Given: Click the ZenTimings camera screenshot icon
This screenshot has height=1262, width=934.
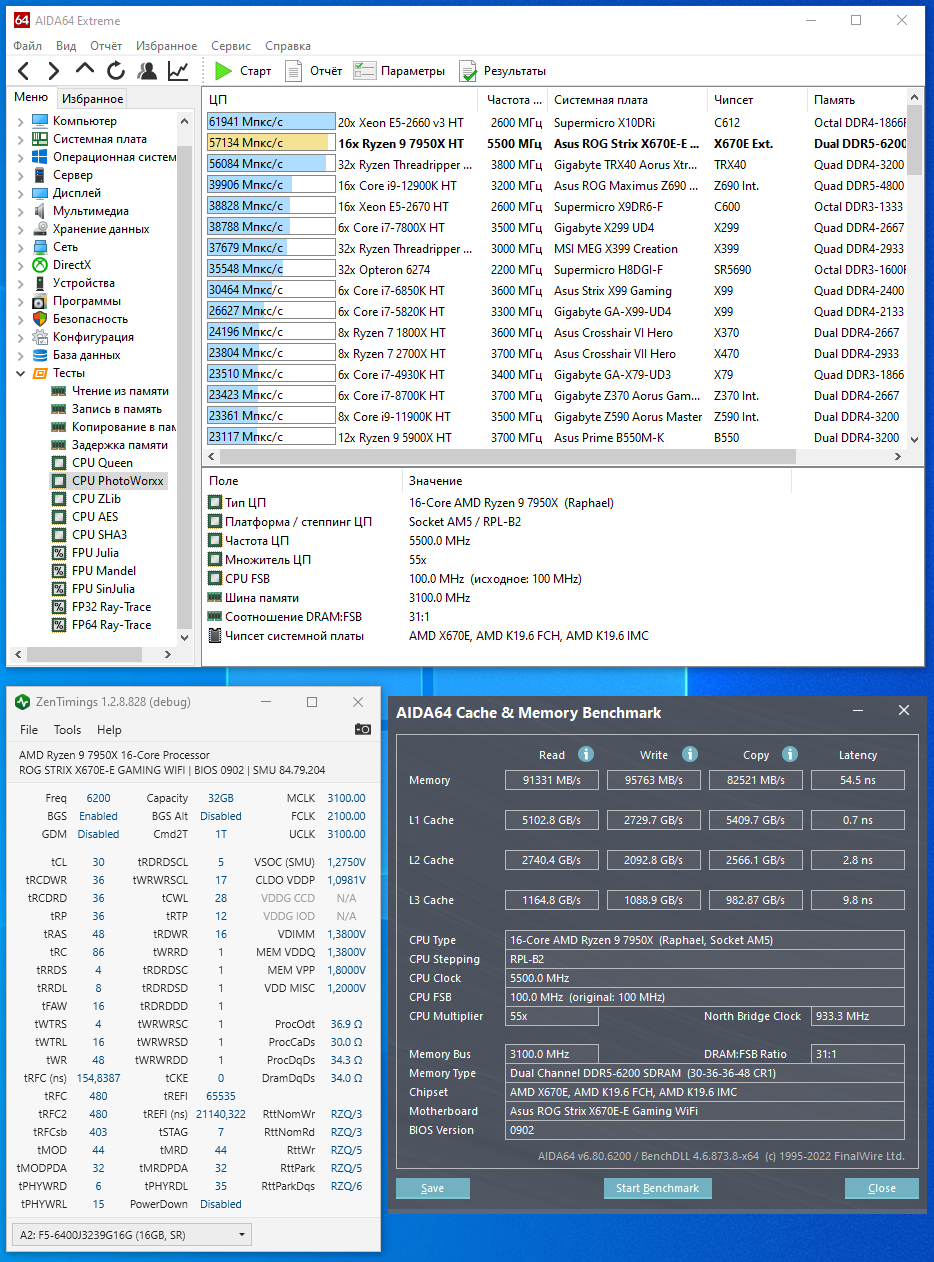Looking at the screenshot, I should 363,729.
